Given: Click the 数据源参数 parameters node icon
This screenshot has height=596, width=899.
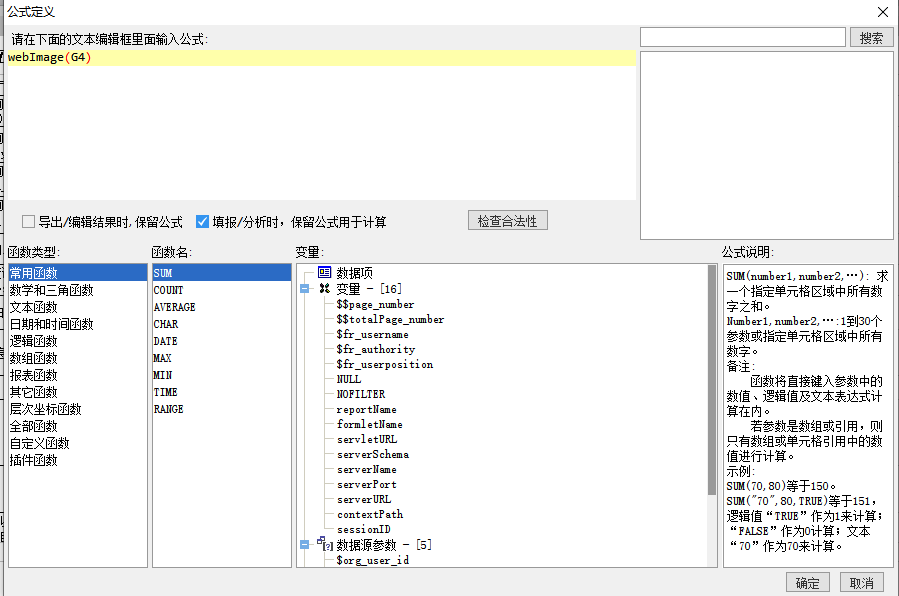Looking at the screenshot, I should click(324, 544).
